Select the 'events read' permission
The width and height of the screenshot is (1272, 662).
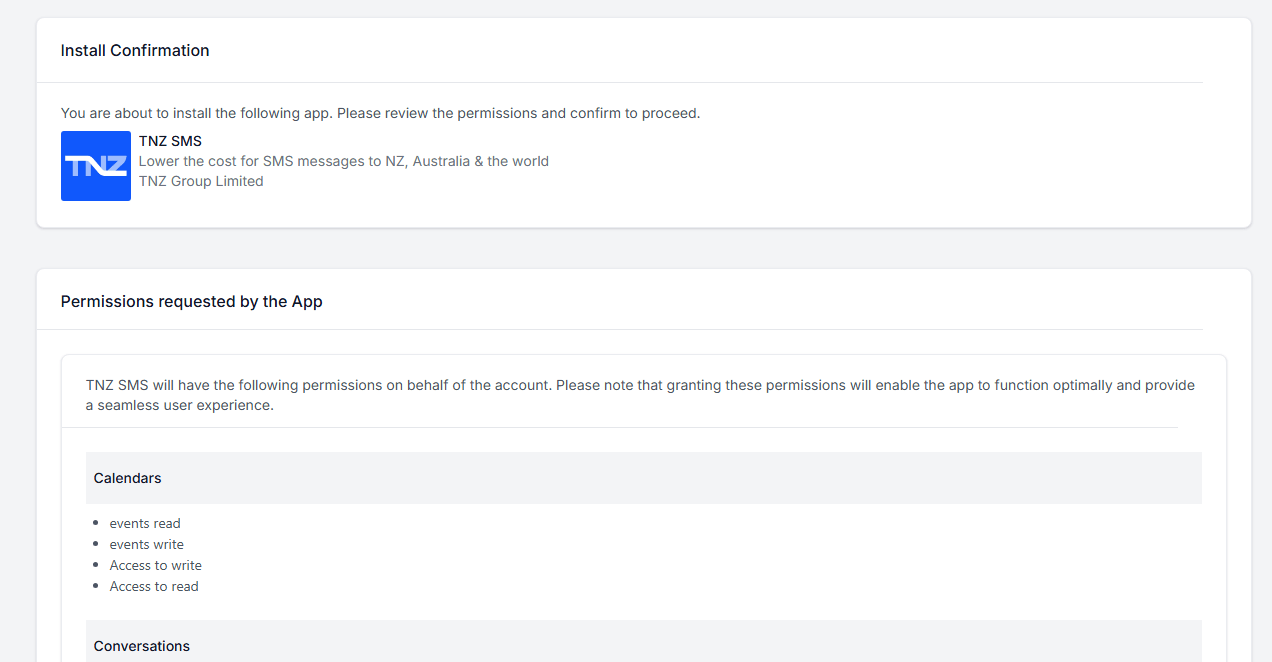[145, 523]
